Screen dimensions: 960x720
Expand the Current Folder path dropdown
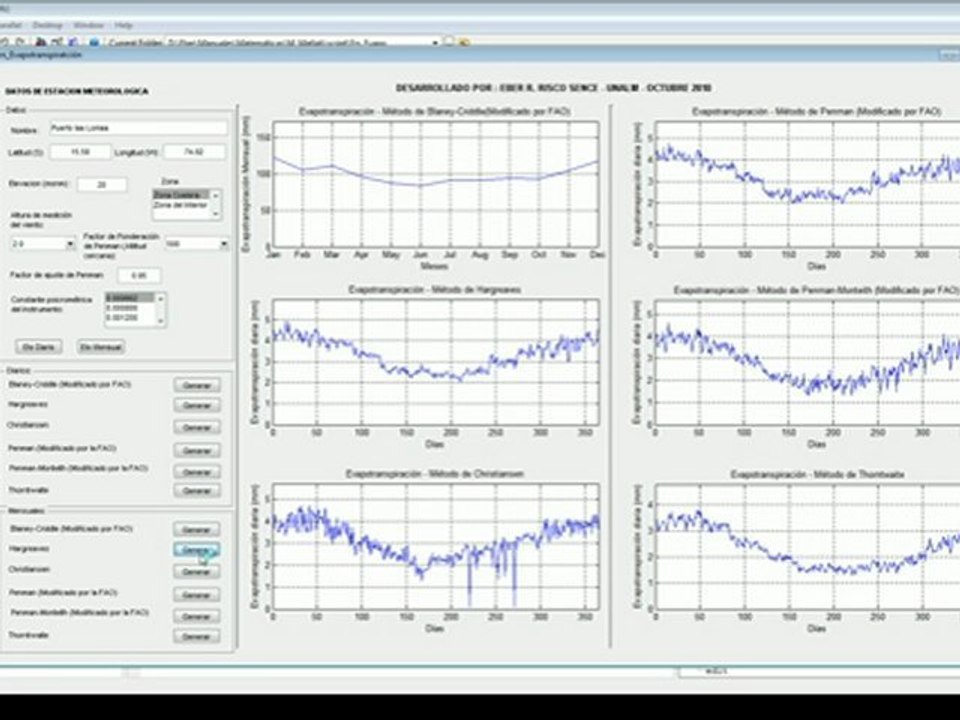(x=435, y=43)
